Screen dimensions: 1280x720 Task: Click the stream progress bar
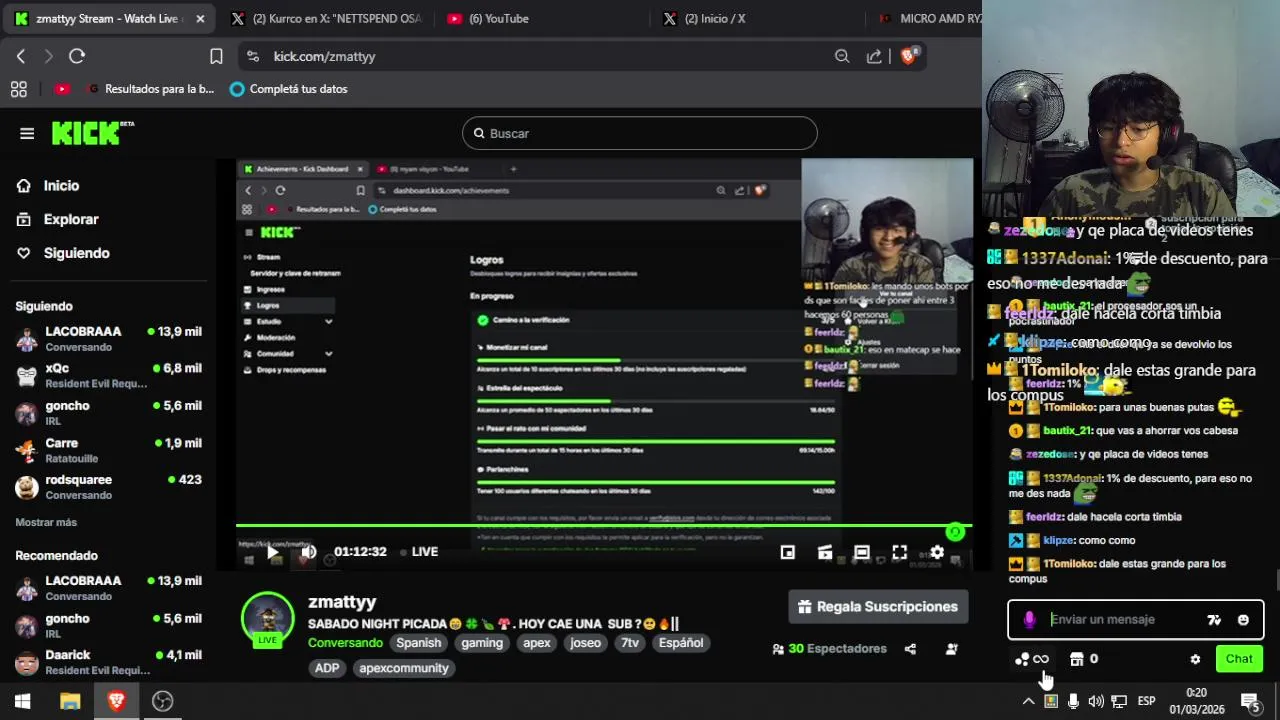click(x=604, y=525)
